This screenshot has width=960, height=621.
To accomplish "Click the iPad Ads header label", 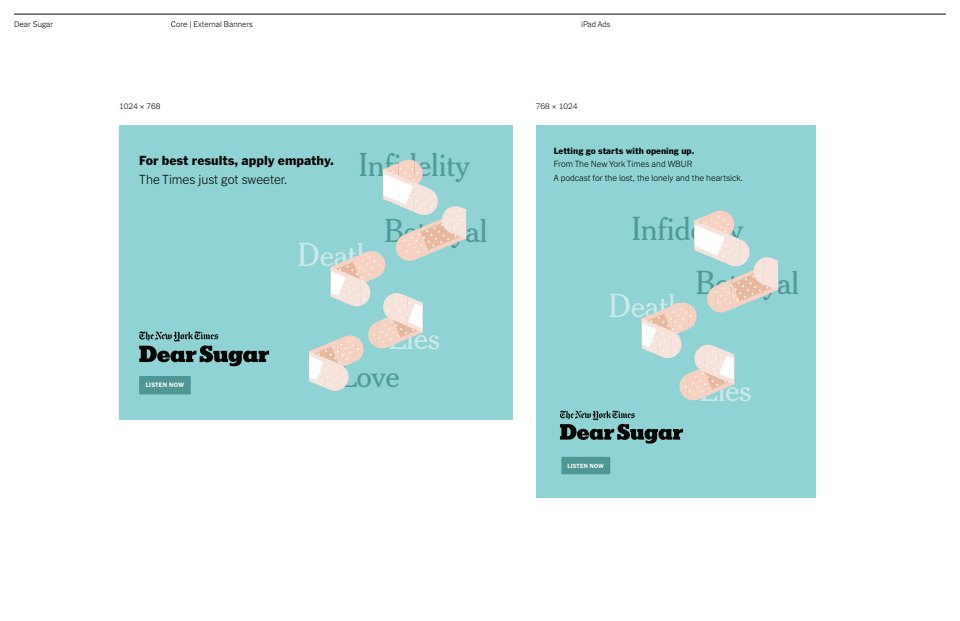I will click(x=595, y=24).
